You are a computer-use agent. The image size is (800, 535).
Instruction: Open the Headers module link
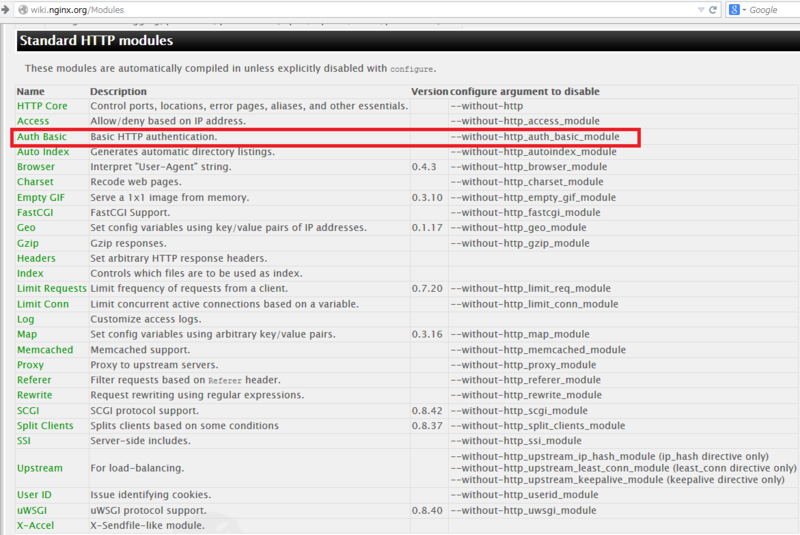tap(36, 259)
